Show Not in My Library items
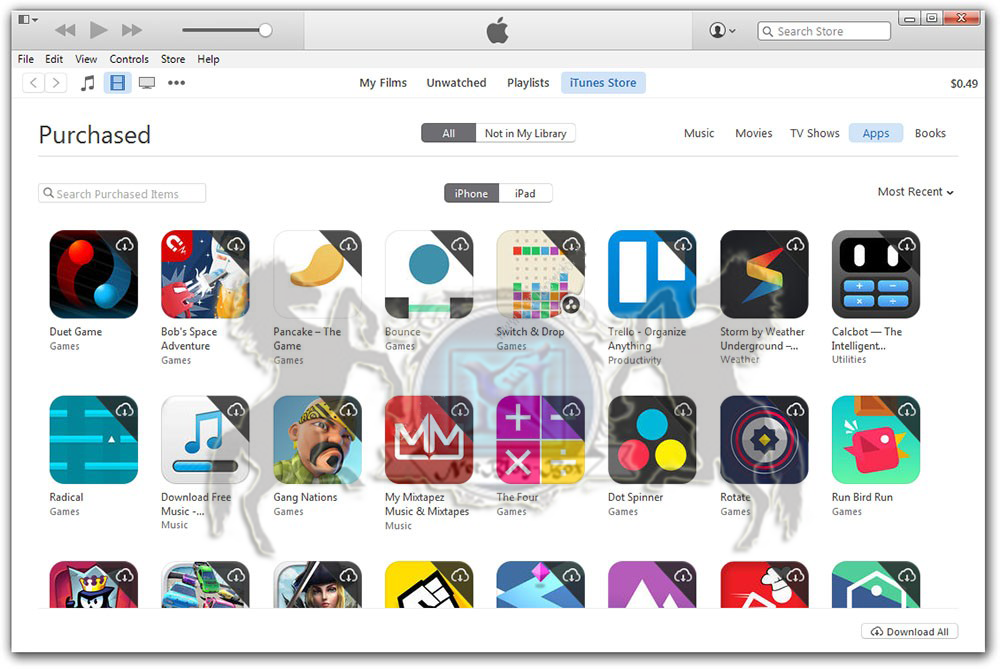 526,133
